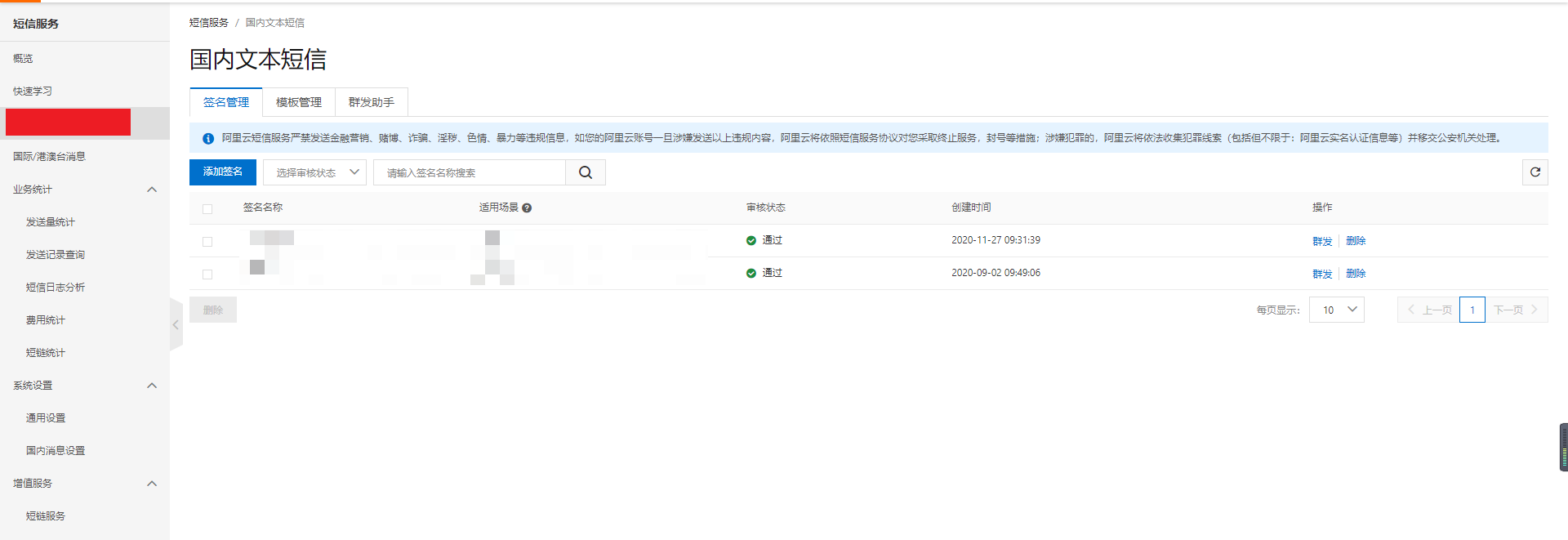Click 删除 link in the second row

1356,274
